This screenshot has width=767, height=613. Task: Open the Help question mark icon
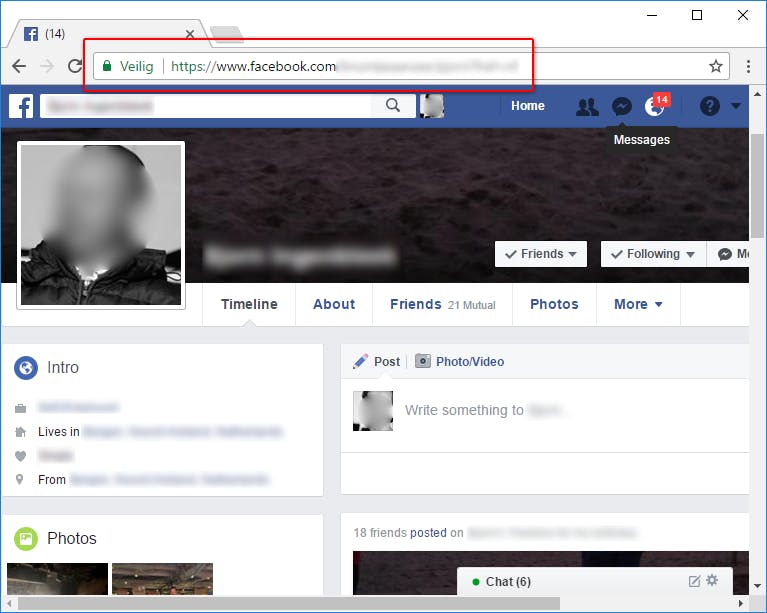pyautogui.click(x=709, y=106)
